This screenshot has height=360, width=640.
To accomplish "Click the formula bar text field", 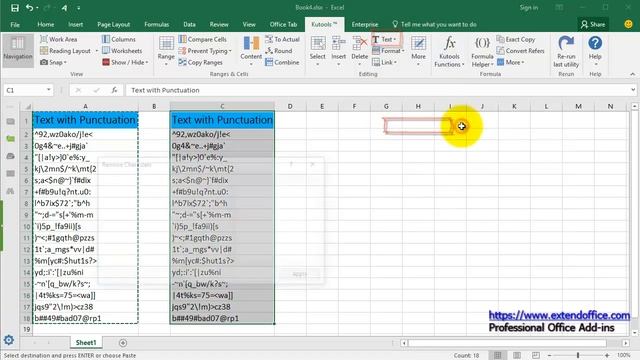I will click(x=378, y=90).
